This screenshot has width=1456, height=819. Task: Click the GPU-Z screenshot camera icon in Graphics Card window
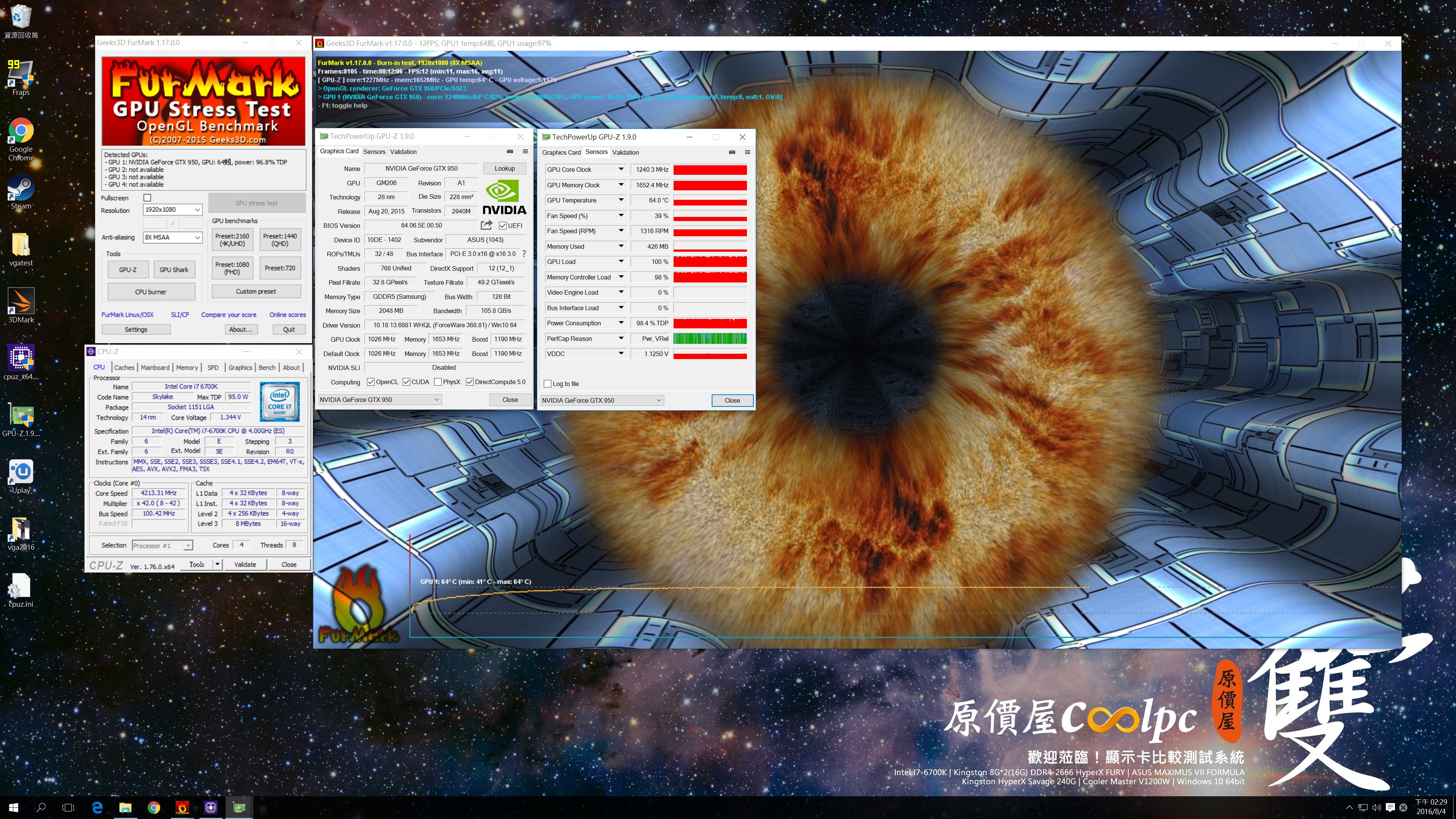510,152
